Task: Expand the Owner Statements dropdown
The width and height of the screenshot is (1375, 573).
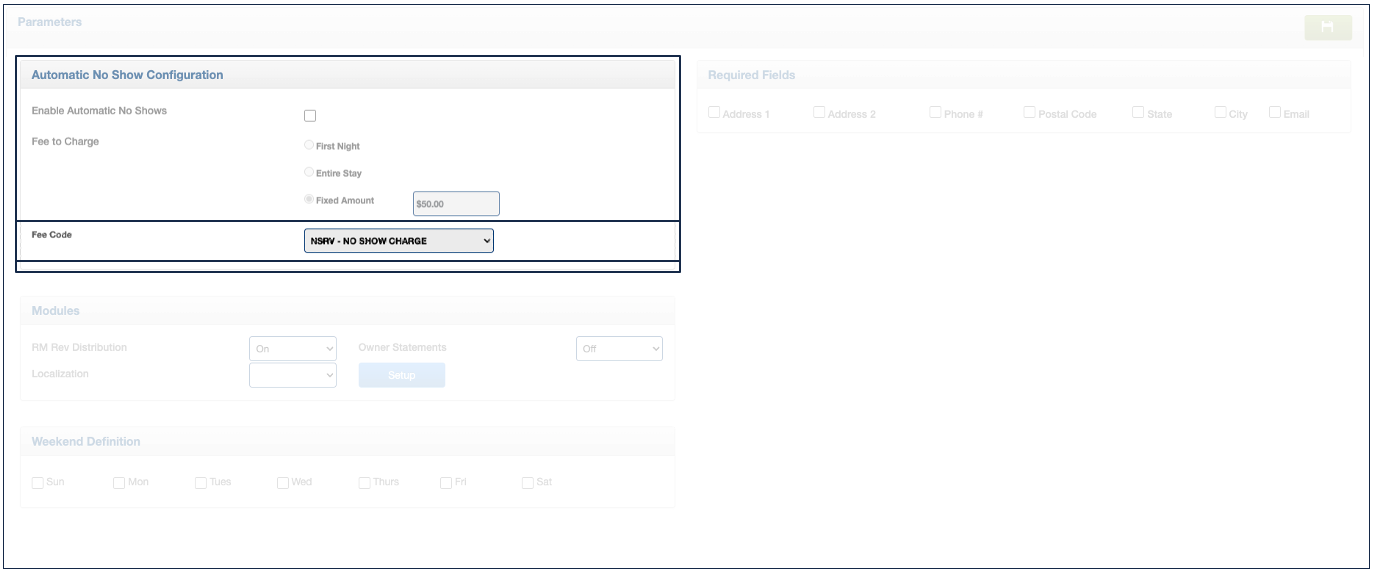Action: [618, 348]
